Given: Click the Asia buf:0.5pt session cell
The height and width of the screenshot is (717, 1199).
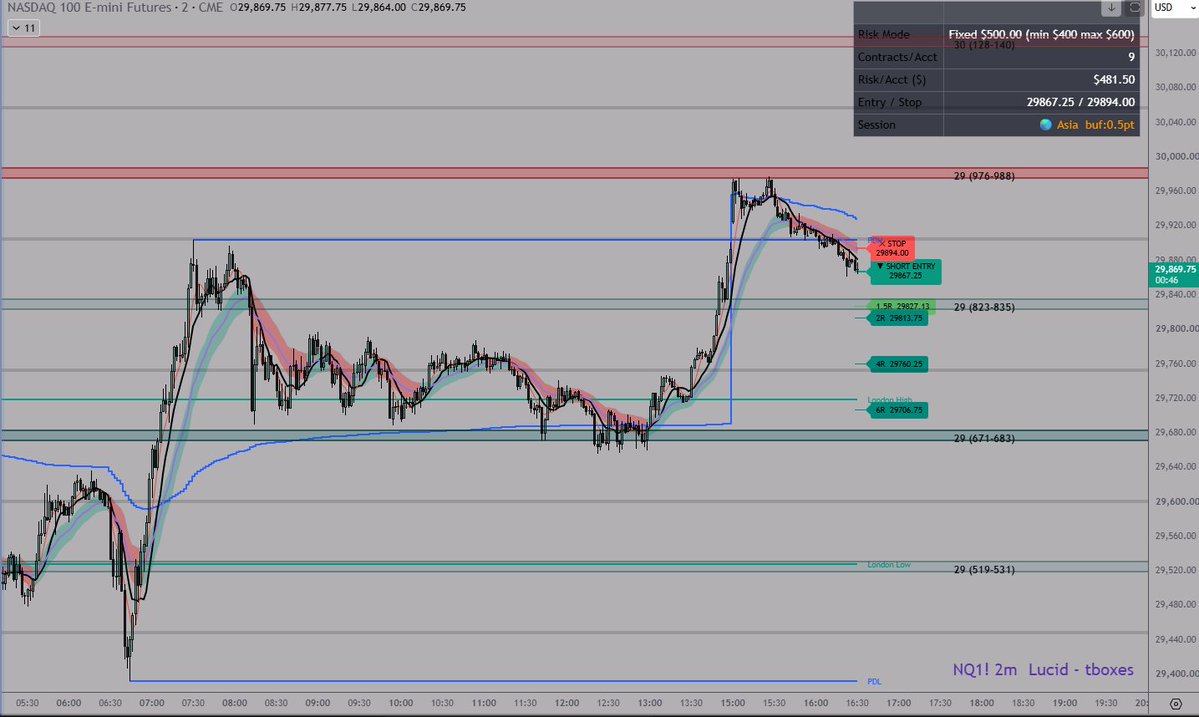Looking at the screenshot, I should click(1041, 125).
